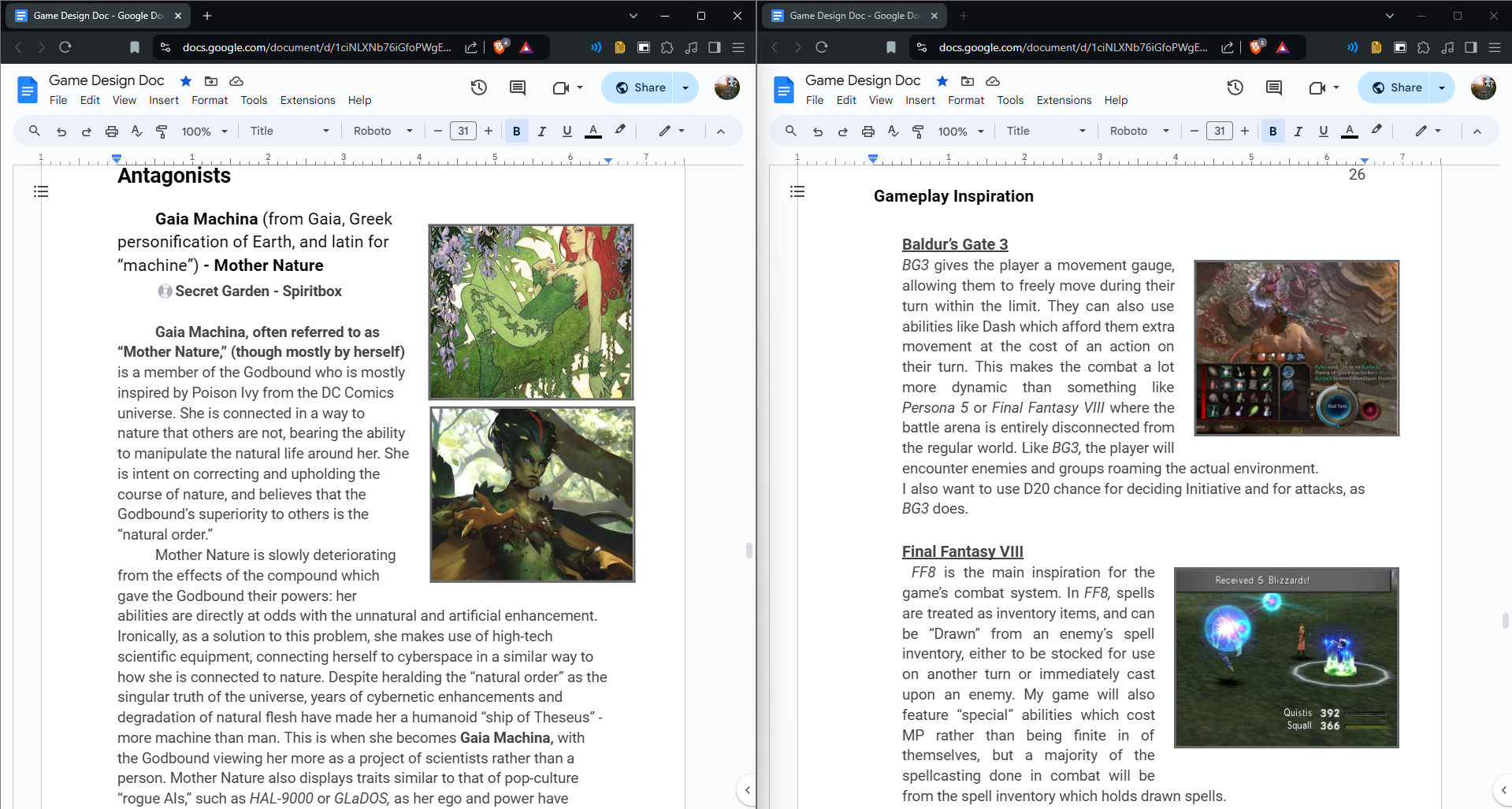The height and width of the screenshot is (809, 1512).
Task: Collapse toolbar chevron in right window
Action: [x=1477, y=132]
